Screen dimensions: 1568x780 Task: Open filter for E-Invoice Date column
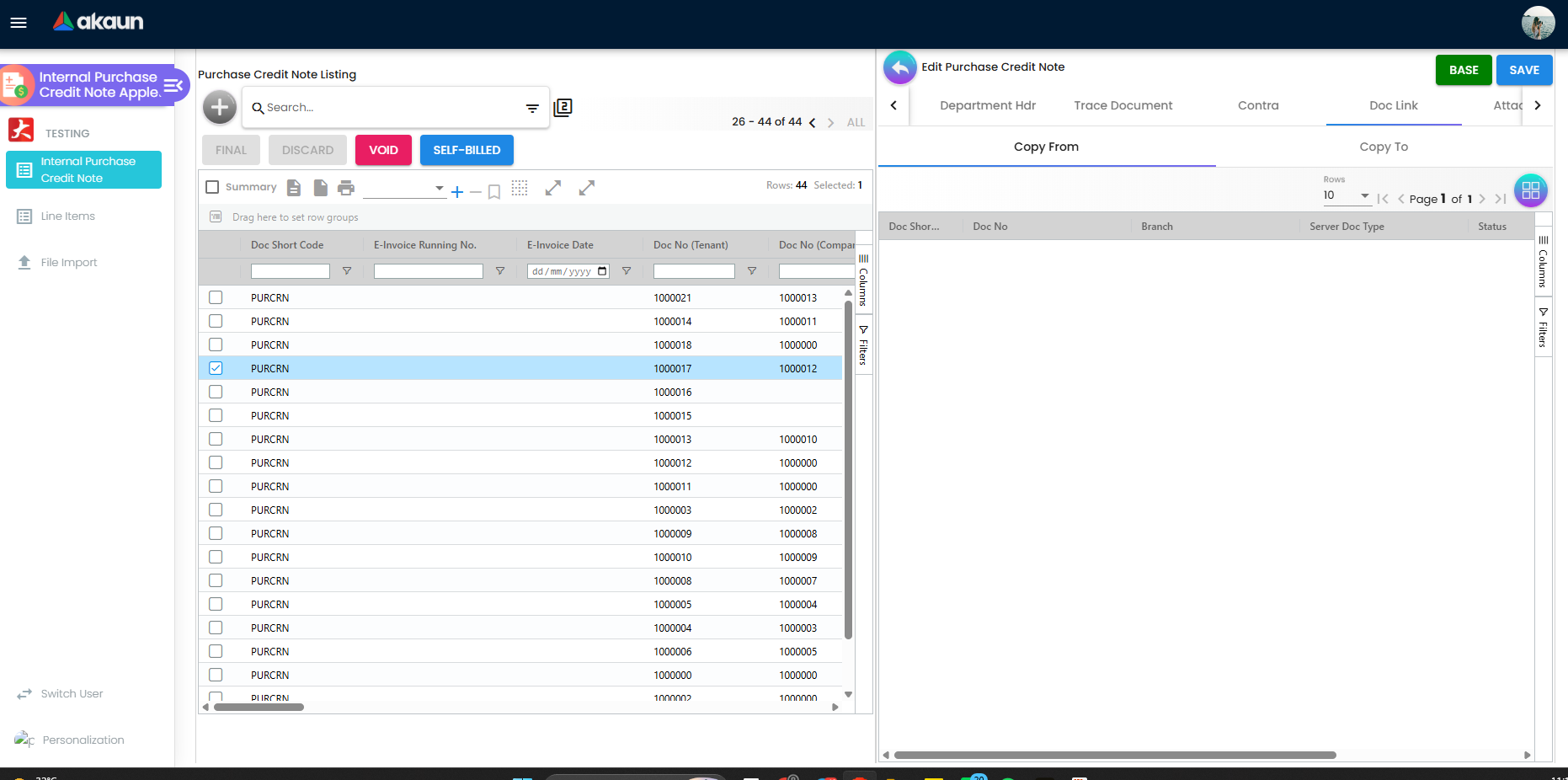[x=627, y=271]
